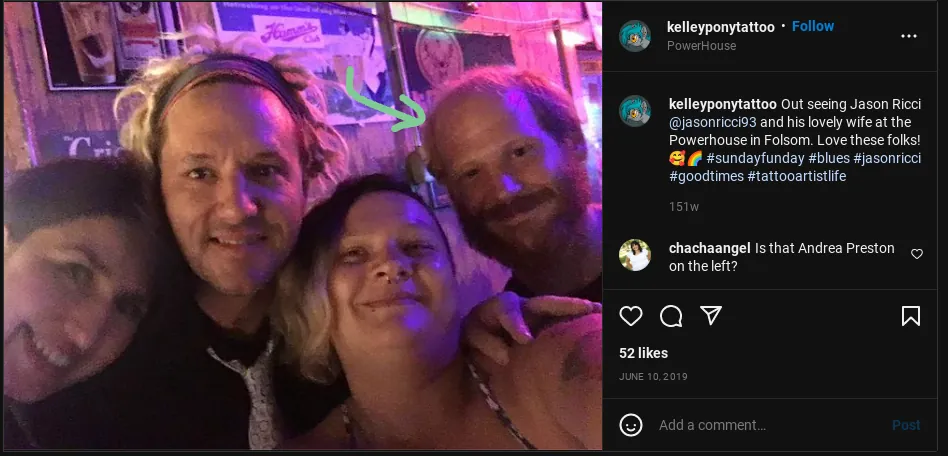
Task: Open kelleyponytattoo profile avatar in header
Action: [x=635, y=36]
